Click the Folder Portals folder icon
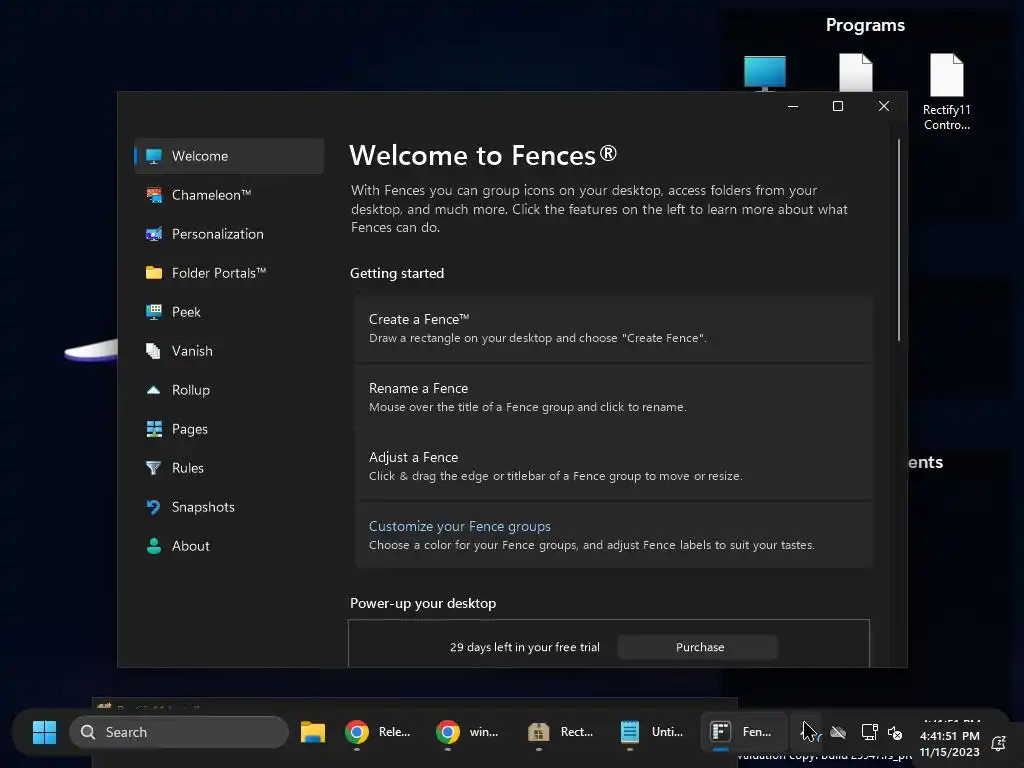The height and width of the screenshot is (768, 1024). coord(153,273)
